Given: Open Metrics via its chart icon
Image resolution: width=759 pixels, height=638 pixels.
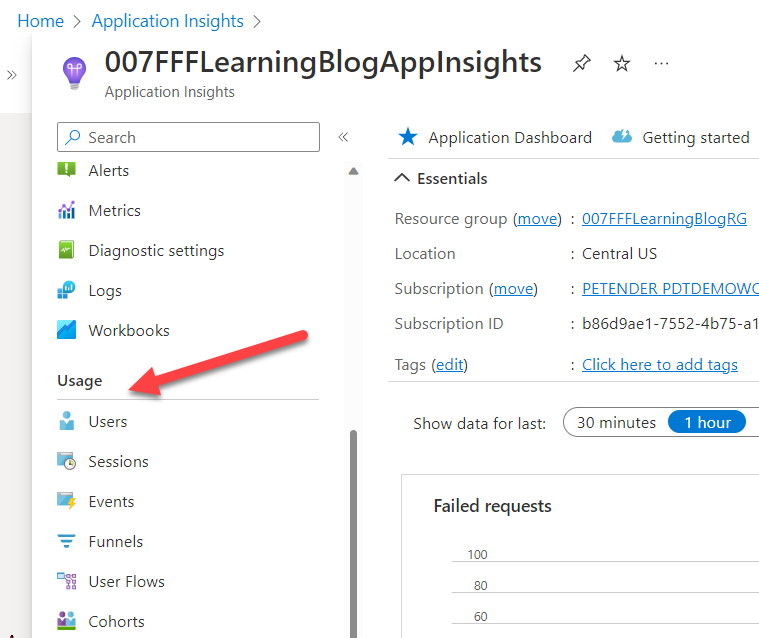Looking at the screenshot, I should click(67, 211).
